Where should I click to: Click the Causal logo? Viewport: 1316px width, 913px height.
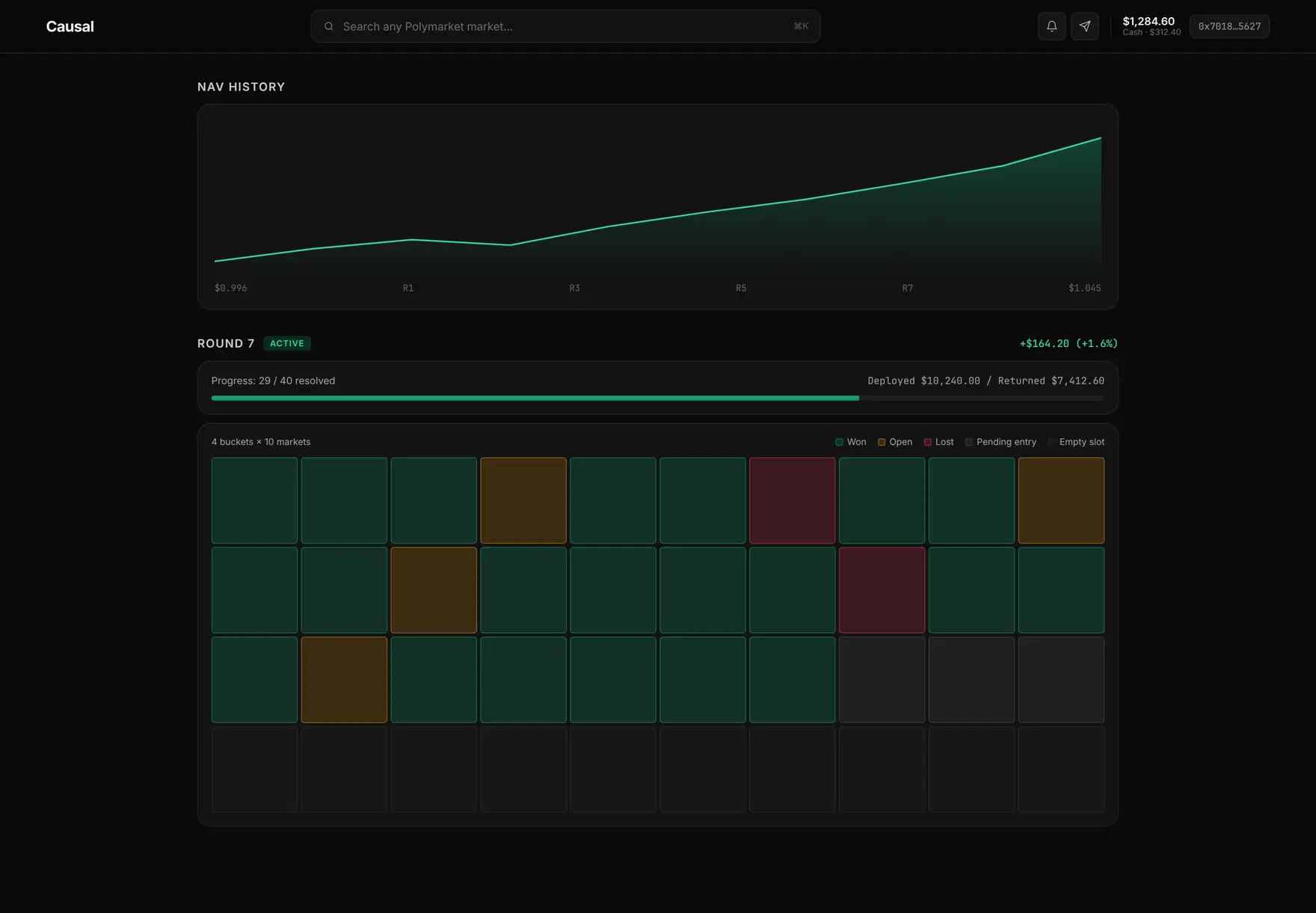point(70,26)
